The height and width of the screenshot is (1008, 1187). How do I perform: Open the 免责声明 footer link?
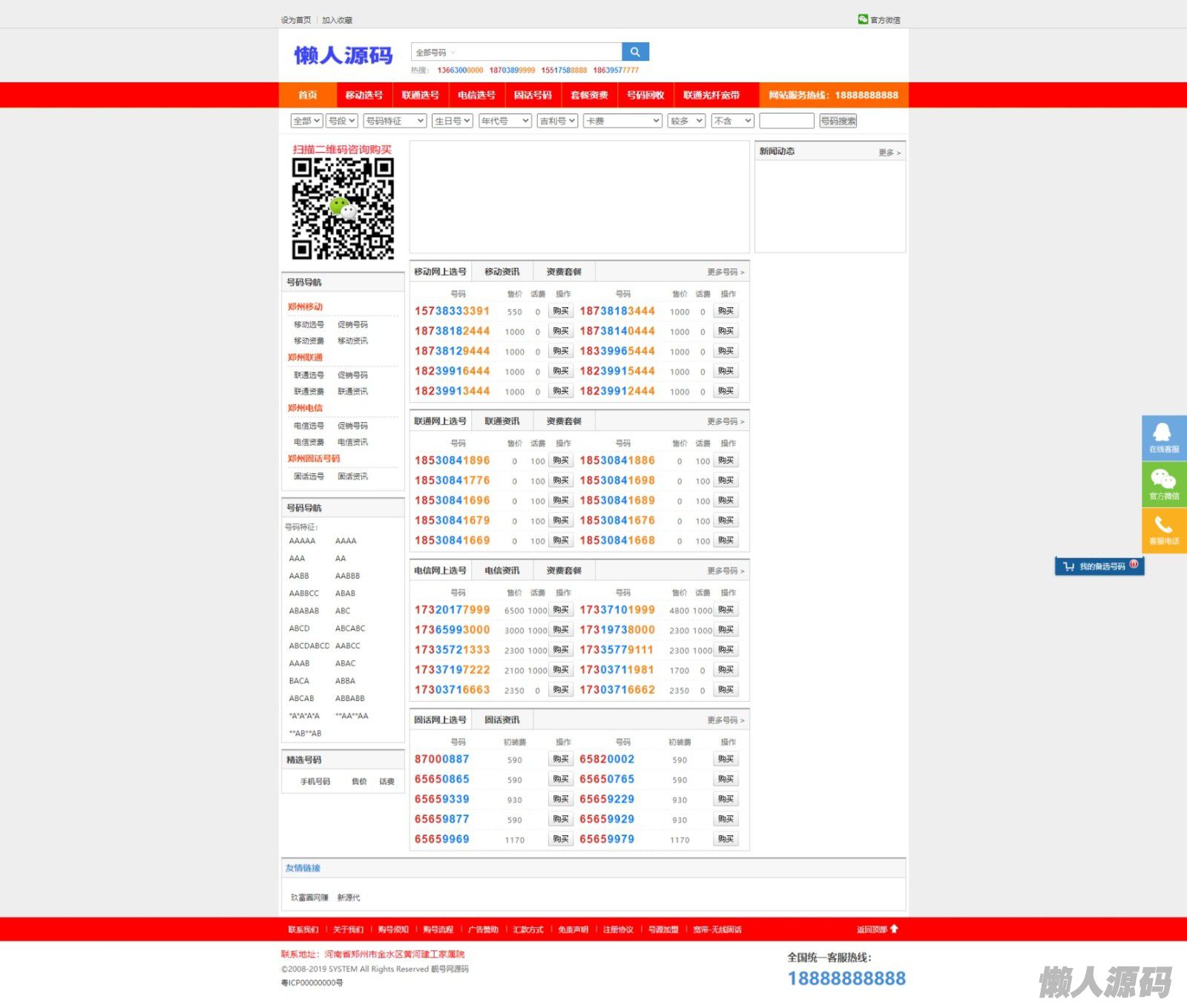tap(573, 929)
